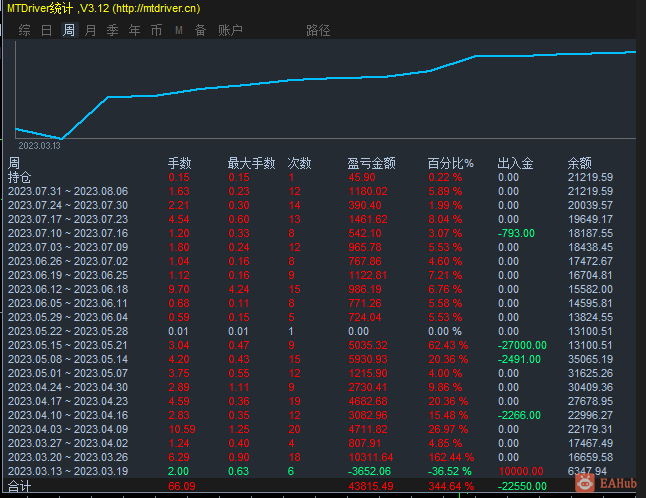
Task: Select week row 2023.06.12 ~ 2023.06.18
Action: (x=310, y=290)
